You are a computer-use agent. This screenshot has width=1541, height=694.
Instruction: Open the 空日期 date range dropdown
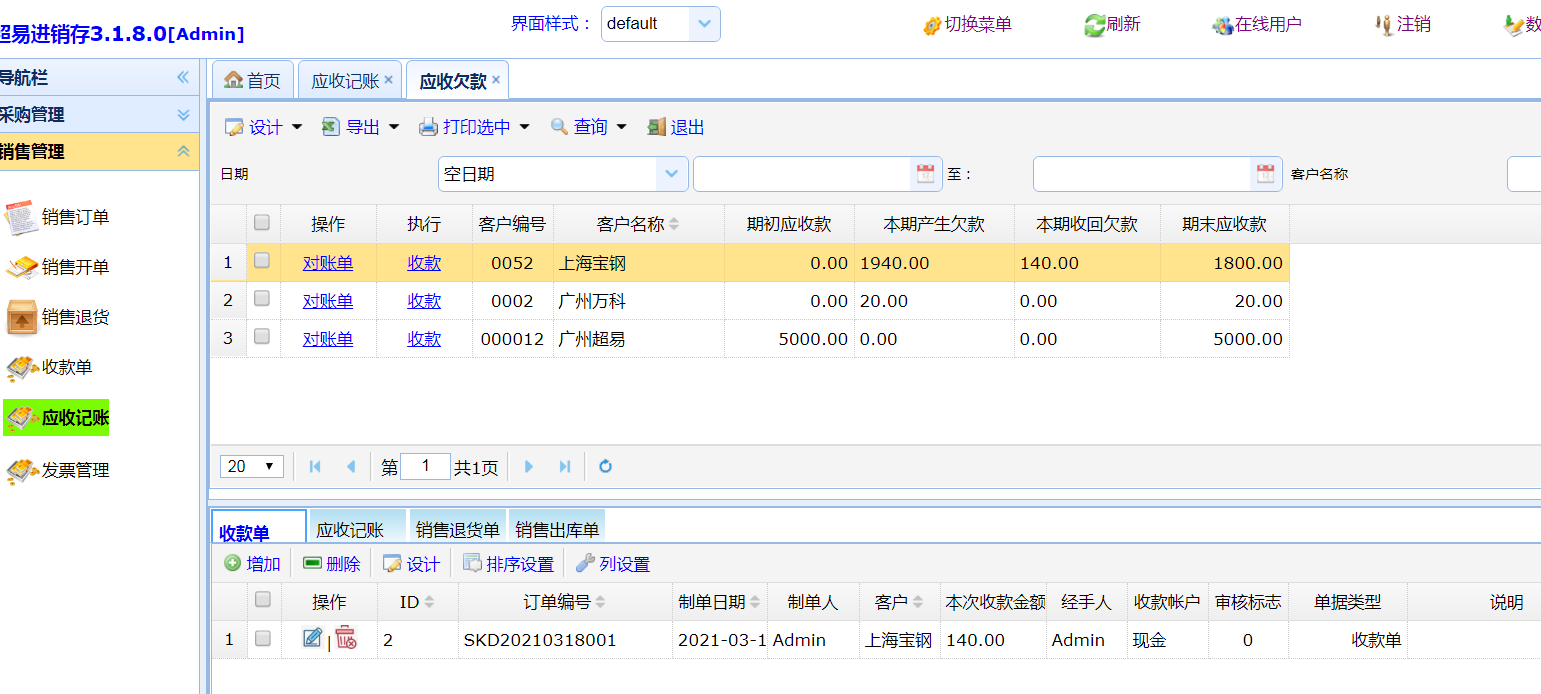671,174
